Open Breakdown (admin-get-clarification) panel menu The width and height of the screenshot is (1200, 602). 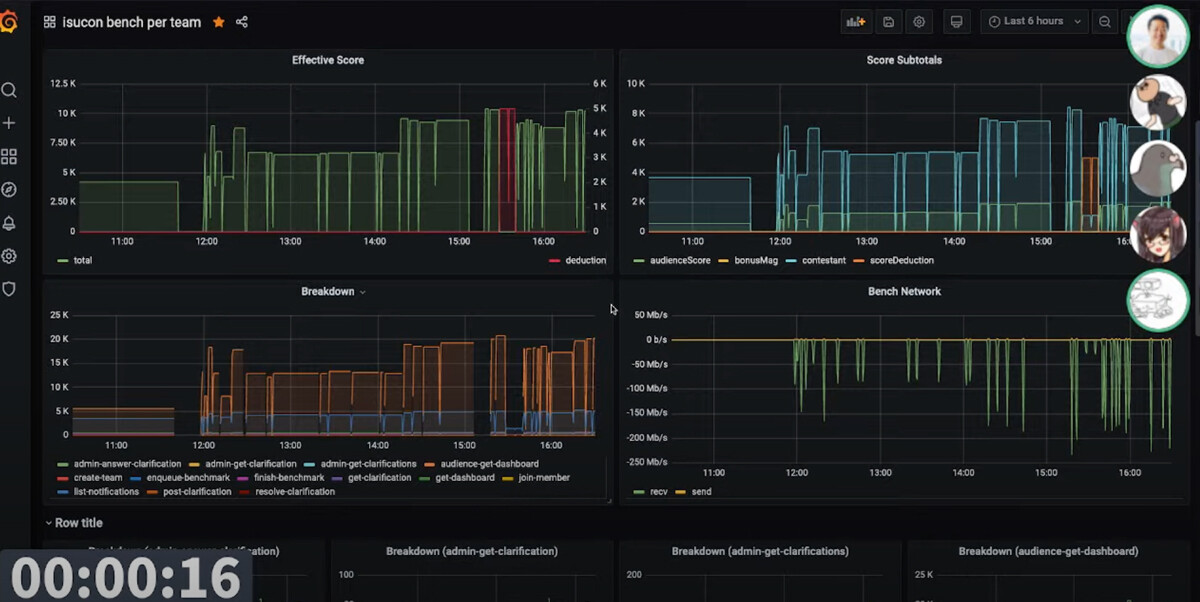tap(472, 551)
